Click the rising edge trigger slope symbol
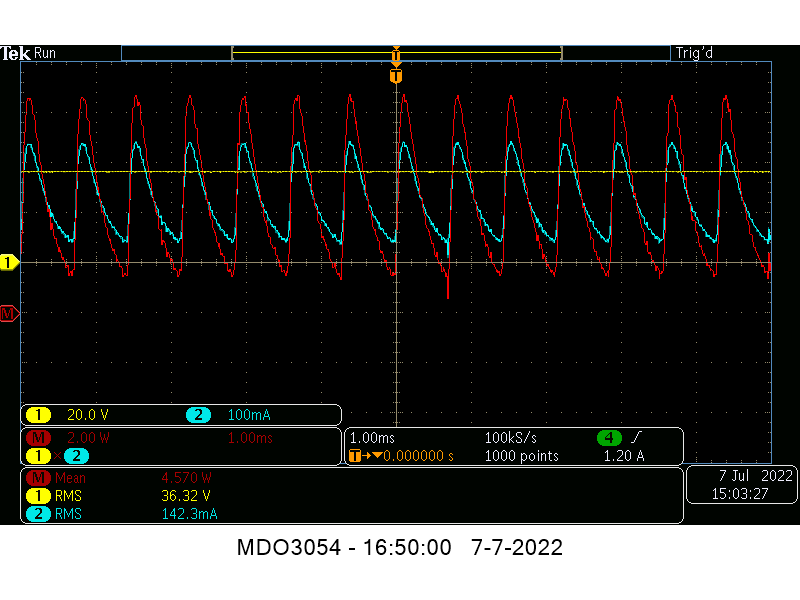 pos(636,438)
